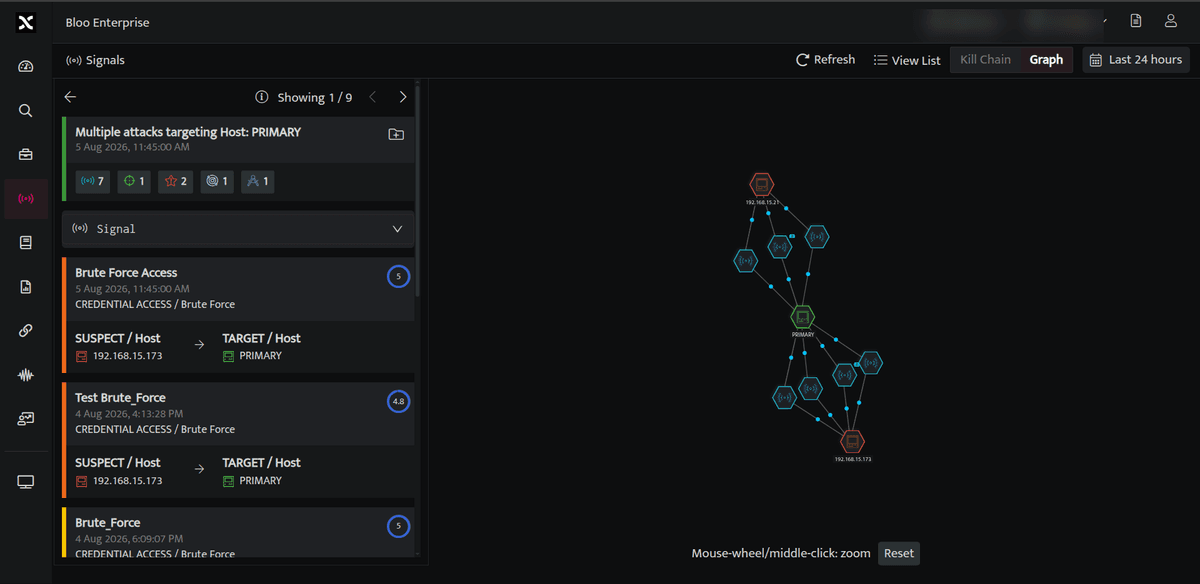Switch to Graph view

click(1046, 60)
